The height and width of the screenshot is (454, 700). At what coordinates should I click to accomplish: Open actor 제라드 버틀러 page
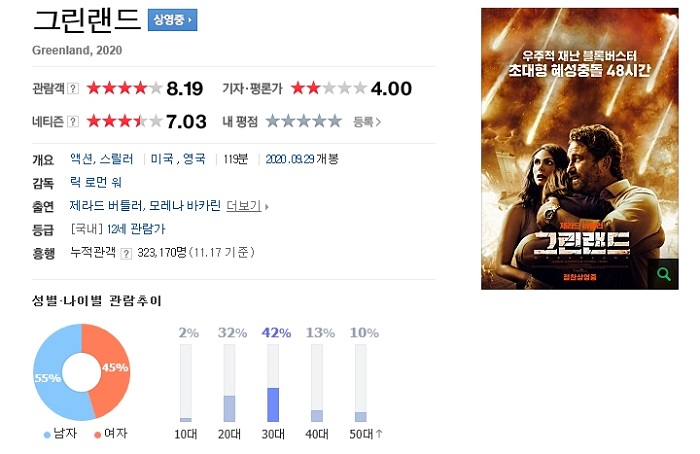tap(106, 205)
